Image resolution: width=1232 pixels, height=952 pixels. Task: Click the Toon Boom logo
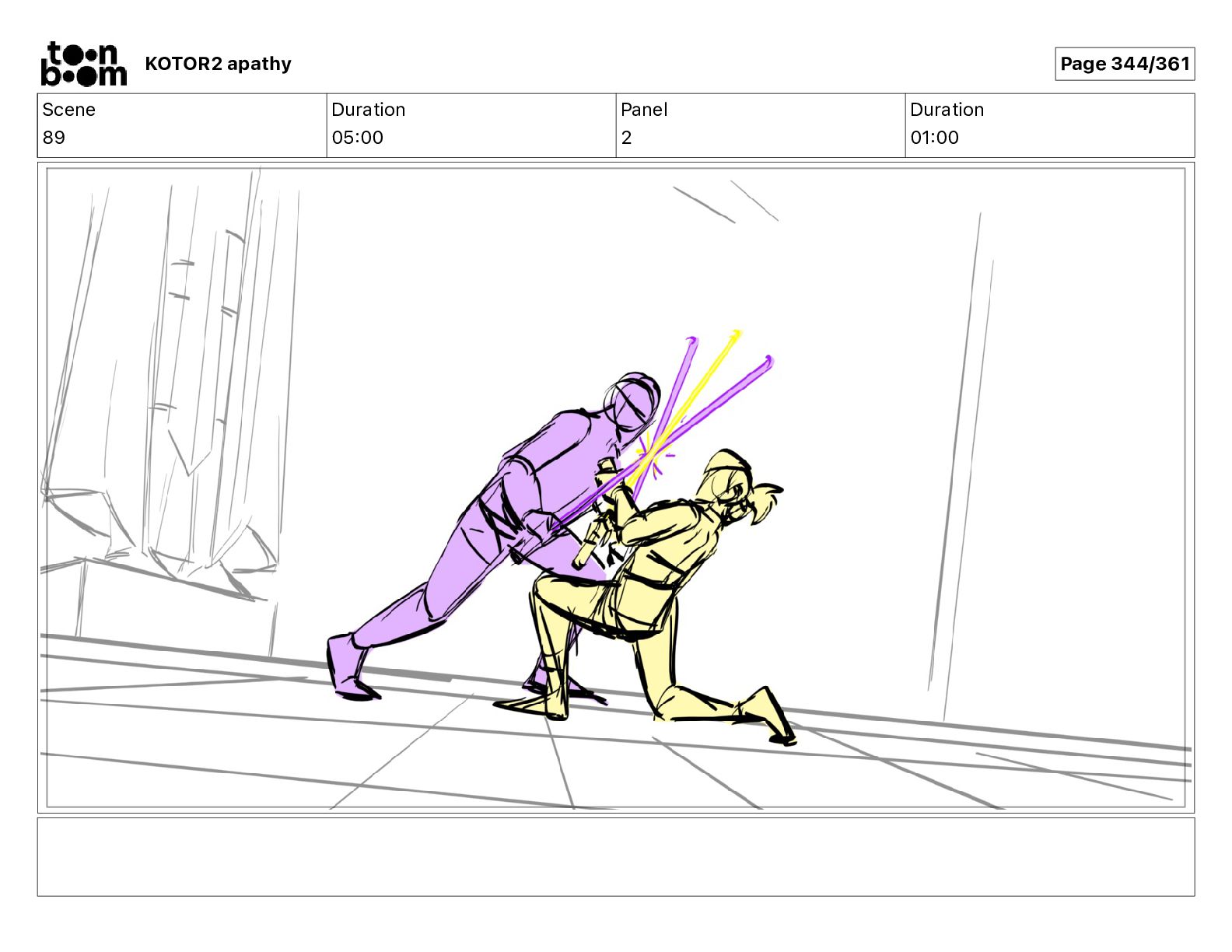[x=83, y=64]
